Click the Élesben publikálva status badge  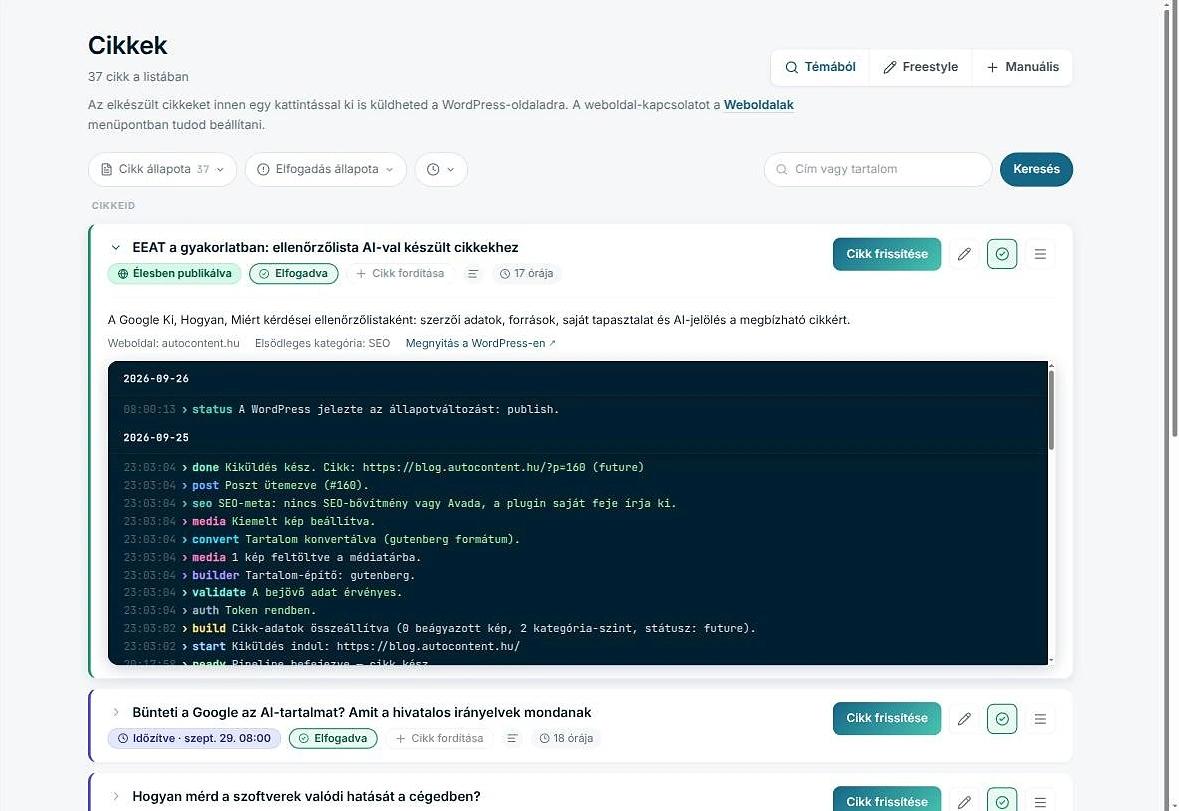coord(174,274)
